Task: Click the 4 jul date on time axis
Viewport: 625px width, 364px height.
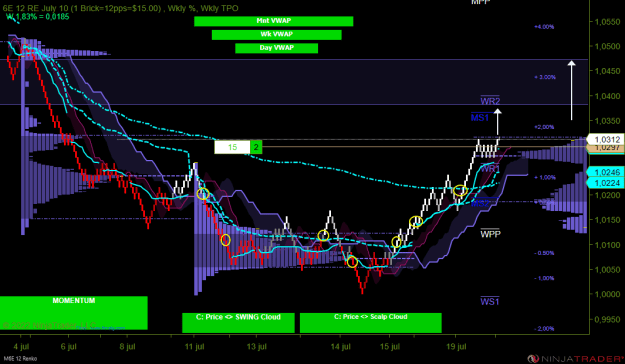Action: pyautogui.click(x=21, y=346)
